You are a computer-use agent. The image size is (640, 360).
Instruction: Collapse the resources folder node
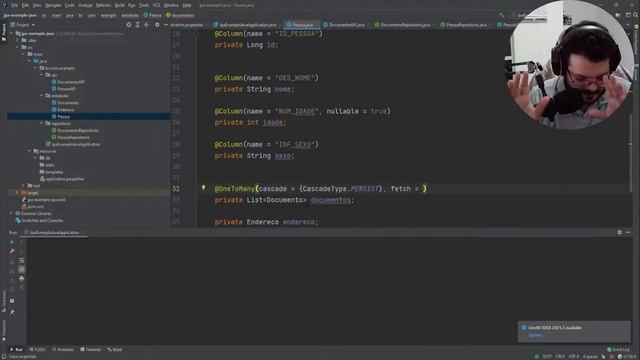click(29, 151)
